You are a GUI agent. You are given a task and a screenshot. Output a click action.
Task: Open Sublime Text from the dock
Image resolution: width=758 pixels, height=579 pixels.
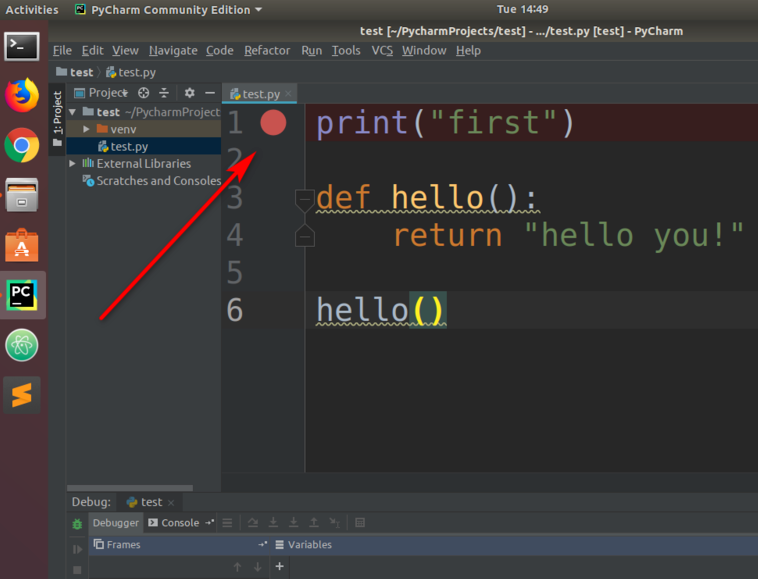click(x=22, y=395)
